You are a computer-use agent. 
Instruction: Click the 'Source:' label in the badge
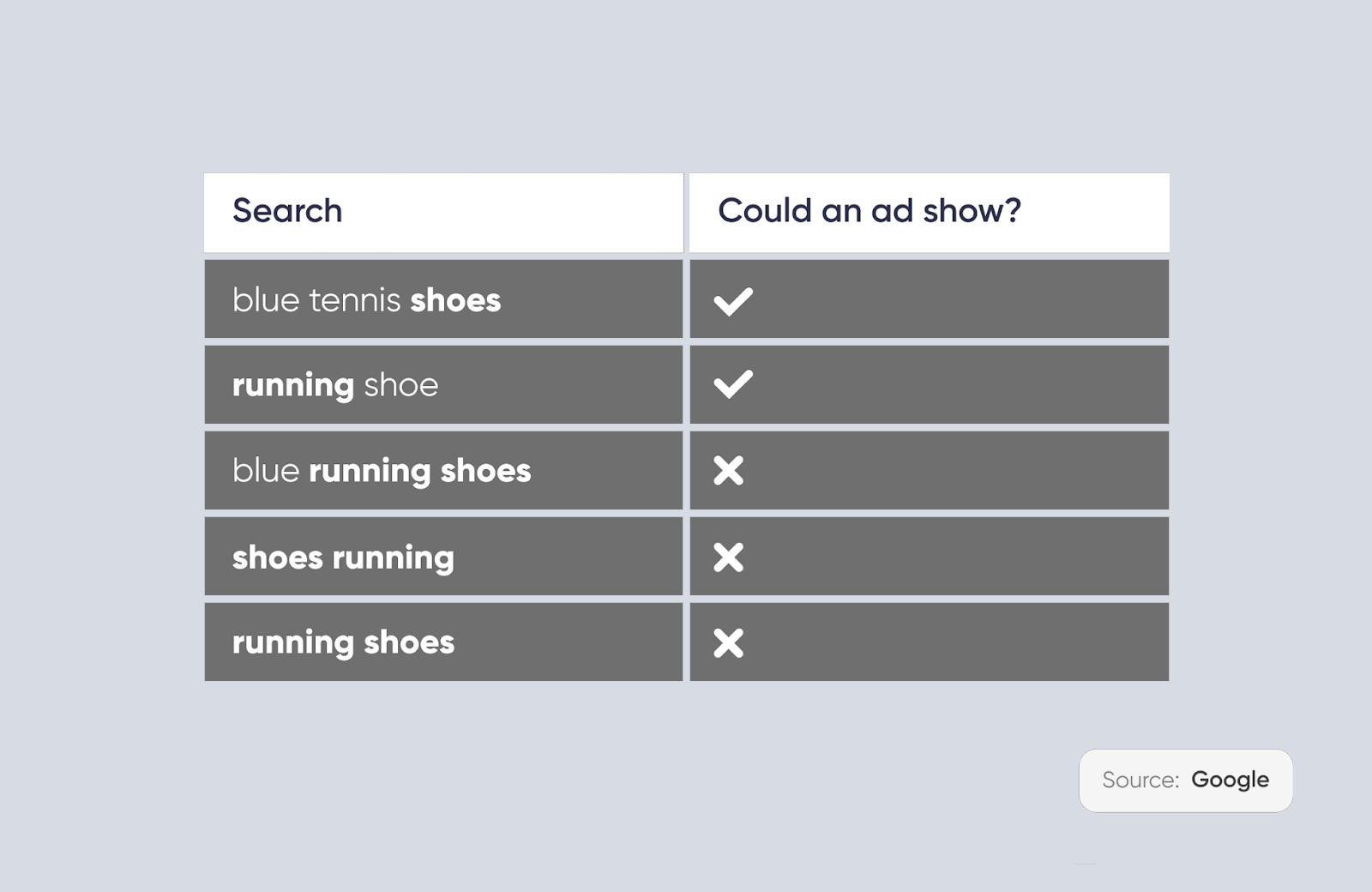coord(1140,780)
